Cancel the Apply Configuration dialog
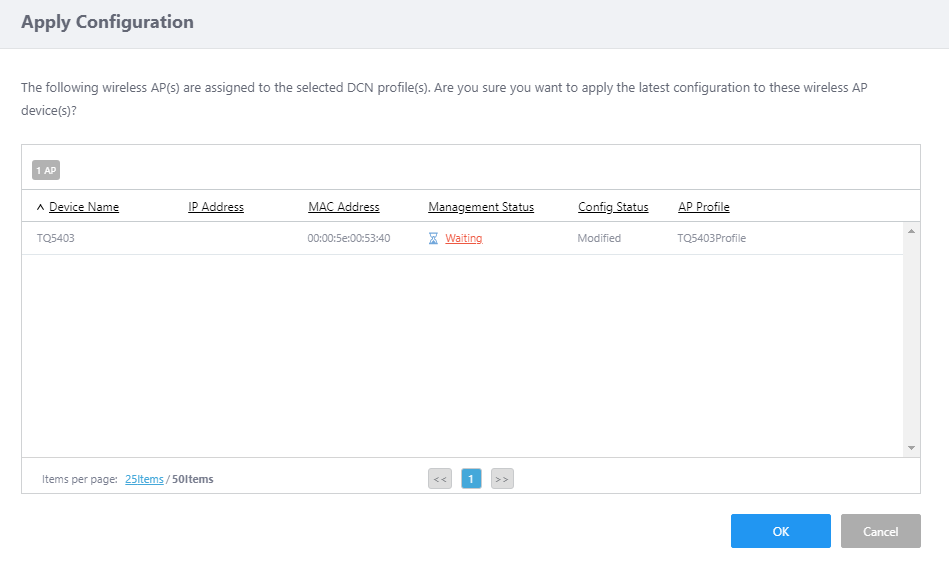 tap(880, 531)
